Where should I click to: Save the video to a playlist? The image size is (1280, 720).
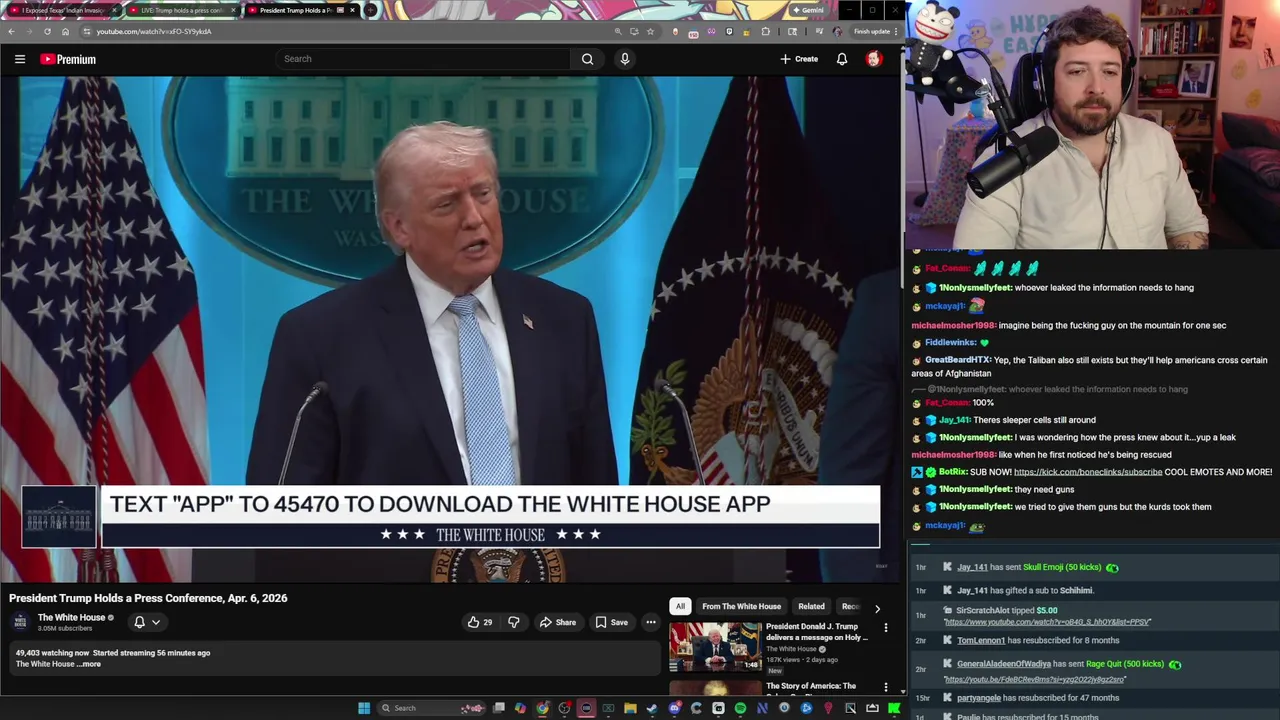[x=611, y=622]
